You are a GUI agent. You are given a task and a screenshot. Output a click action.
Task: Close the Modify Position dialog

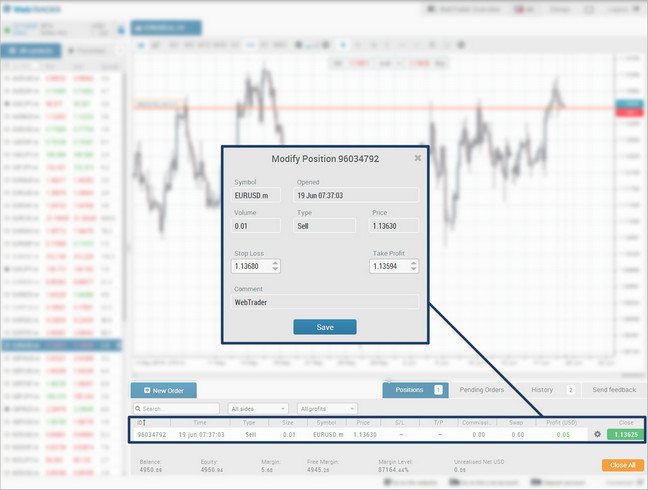click(x=418, y=158)
